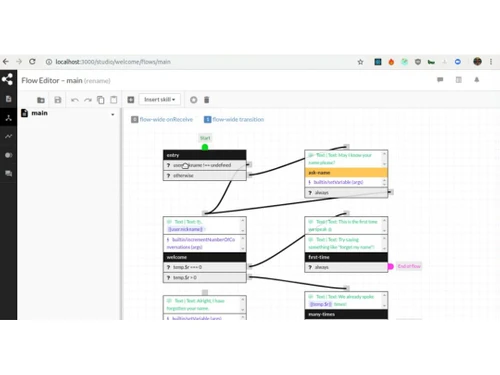Select the 'always' transition in ask-name node

(346, 192)
